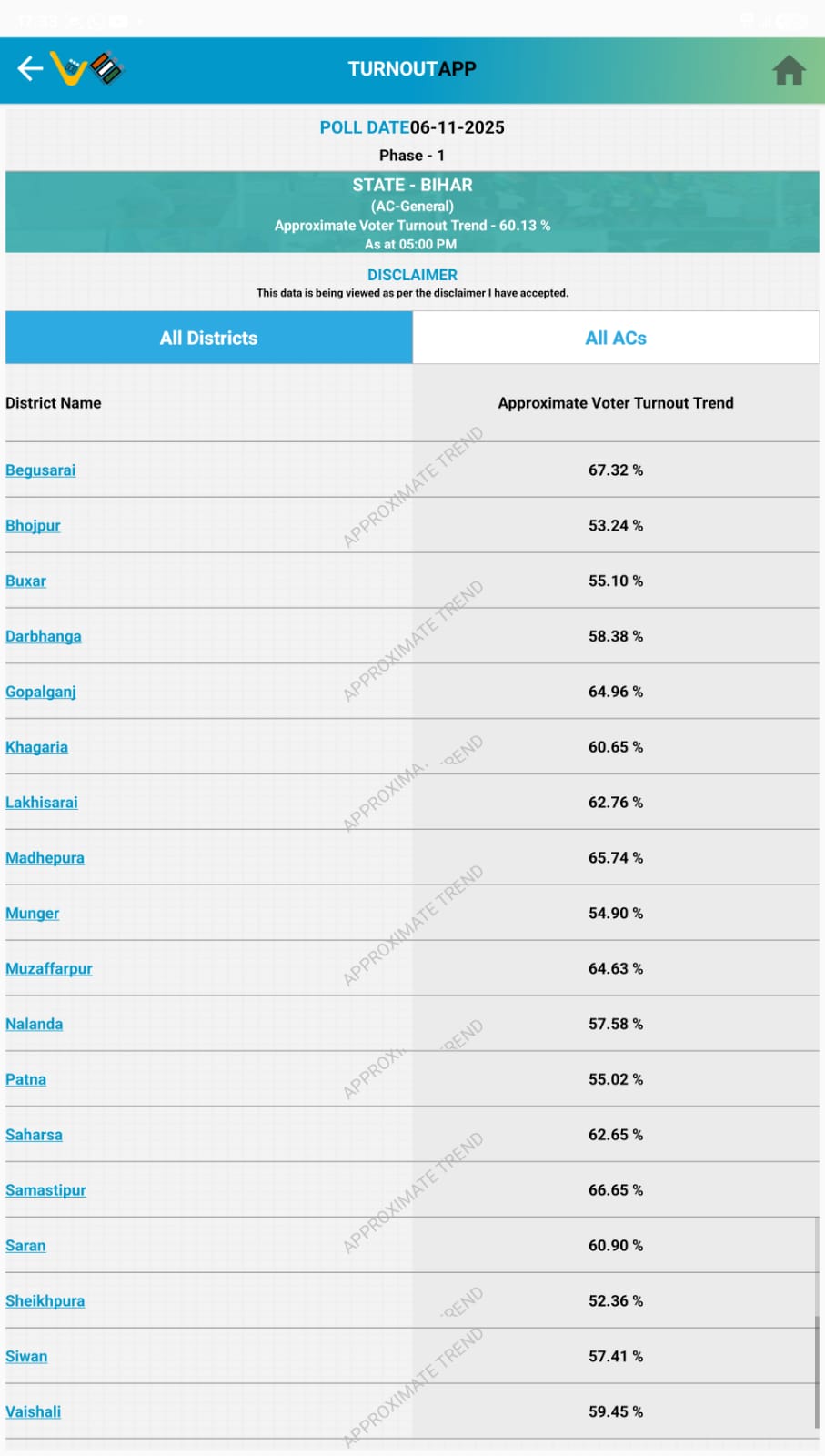View Vaishali district turnout
Image resolution: width=825 pixels, height=1456 pixels.
point(34,1412)
